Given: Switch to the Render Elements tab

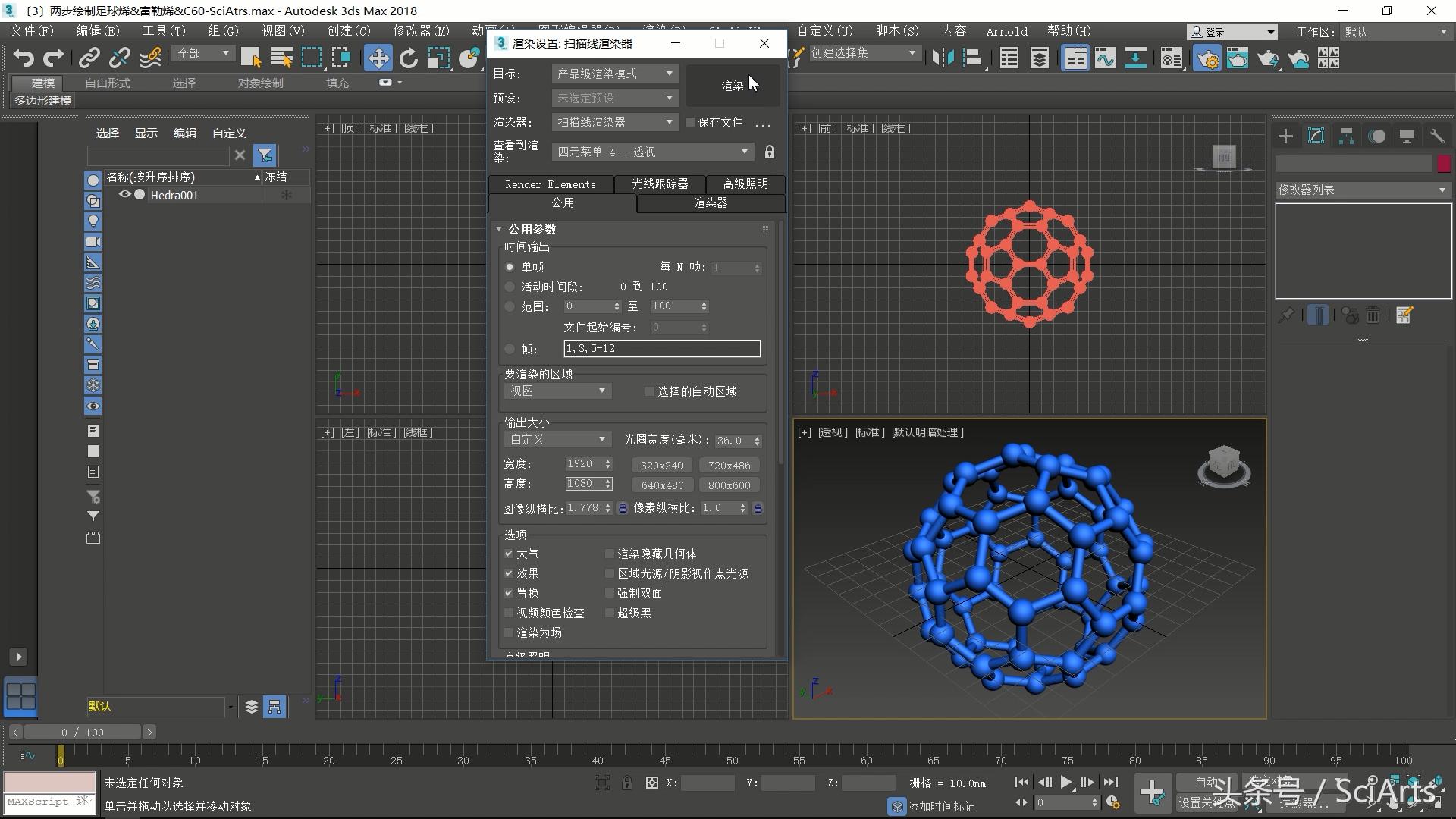Looking at the screenshot, I should click(551, 184).
